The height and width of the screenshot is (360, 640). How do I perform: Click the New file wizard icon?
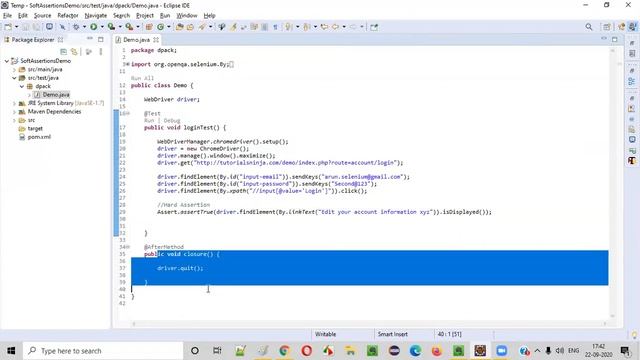coord(8,27)
